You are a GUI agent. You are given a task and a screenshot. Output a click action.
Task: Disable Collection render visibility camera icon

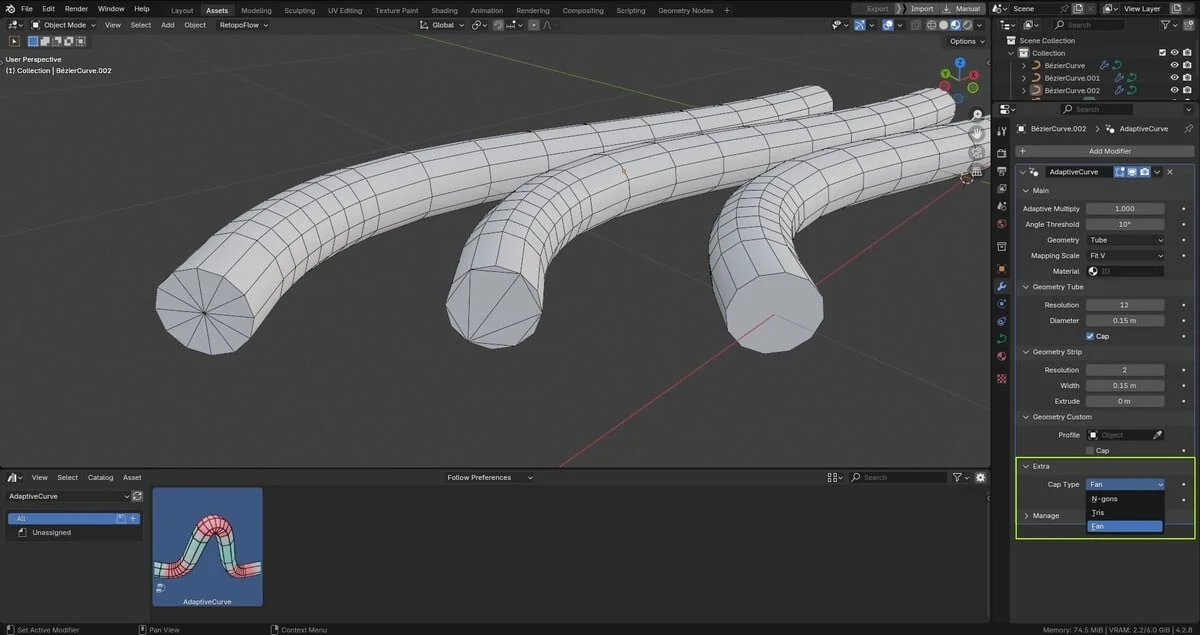tap(1186, 52)
